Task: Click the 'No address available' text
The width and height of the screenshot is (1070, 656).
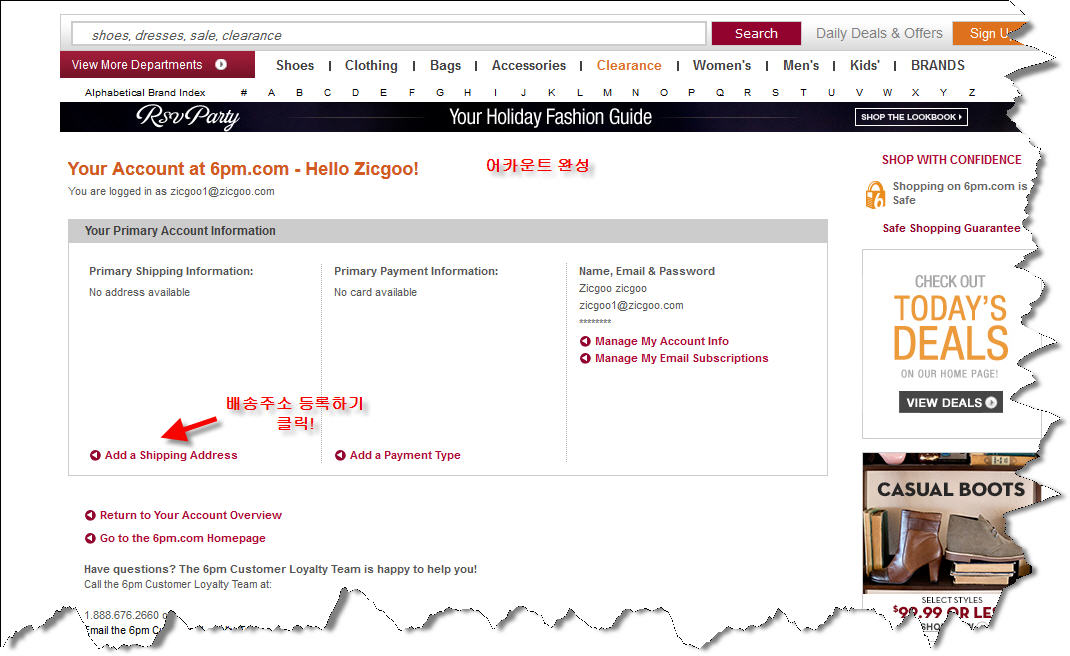Action: click(x=139, y=292)
